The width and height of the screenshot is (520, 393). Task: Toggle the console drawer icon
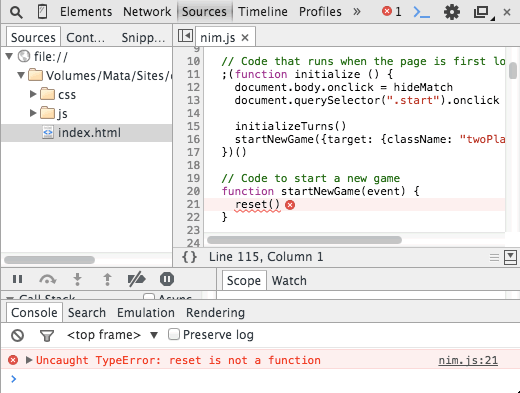click(421, 12)
